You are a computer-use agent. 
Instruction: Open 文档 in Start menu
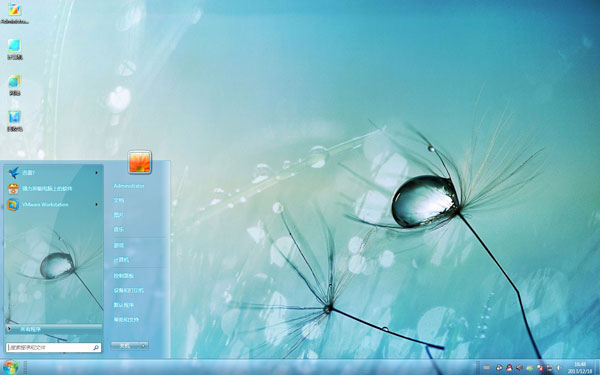click(x=119, y=200)
